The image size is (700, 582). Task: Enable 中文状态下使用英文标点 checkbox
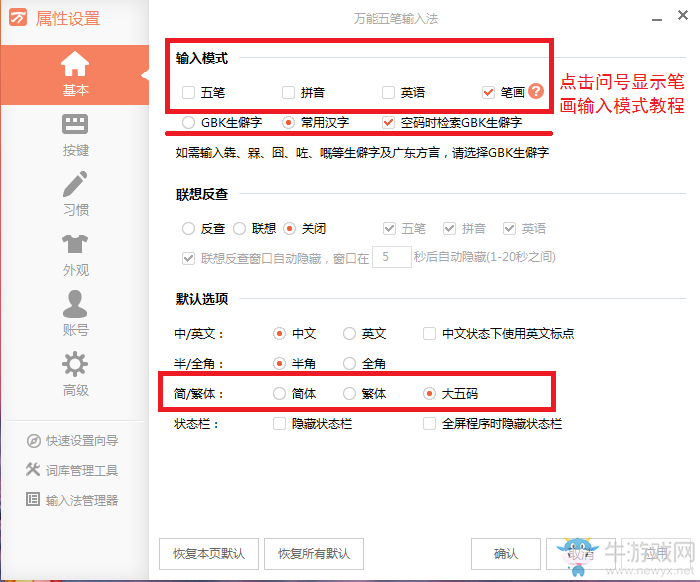click(x=429, y=333)
